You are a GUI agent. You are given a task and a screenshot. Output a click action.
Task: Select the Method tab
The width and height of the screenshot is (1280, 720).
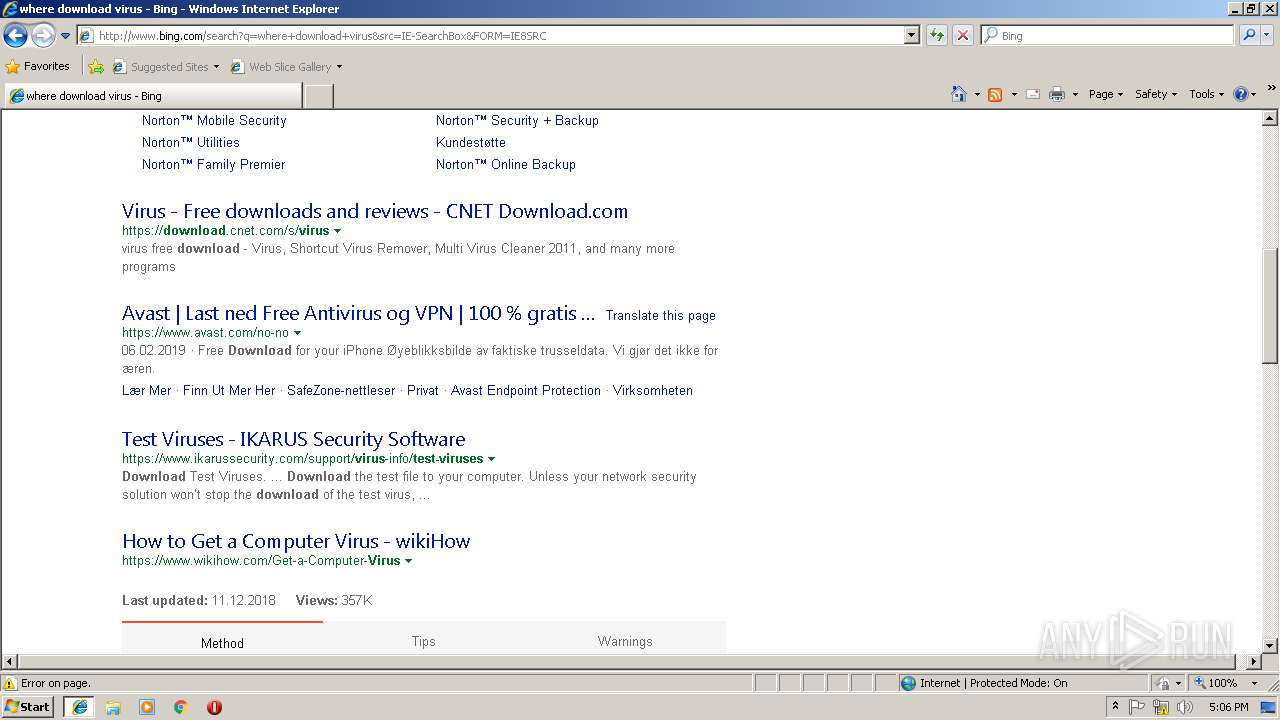(222, 642)
